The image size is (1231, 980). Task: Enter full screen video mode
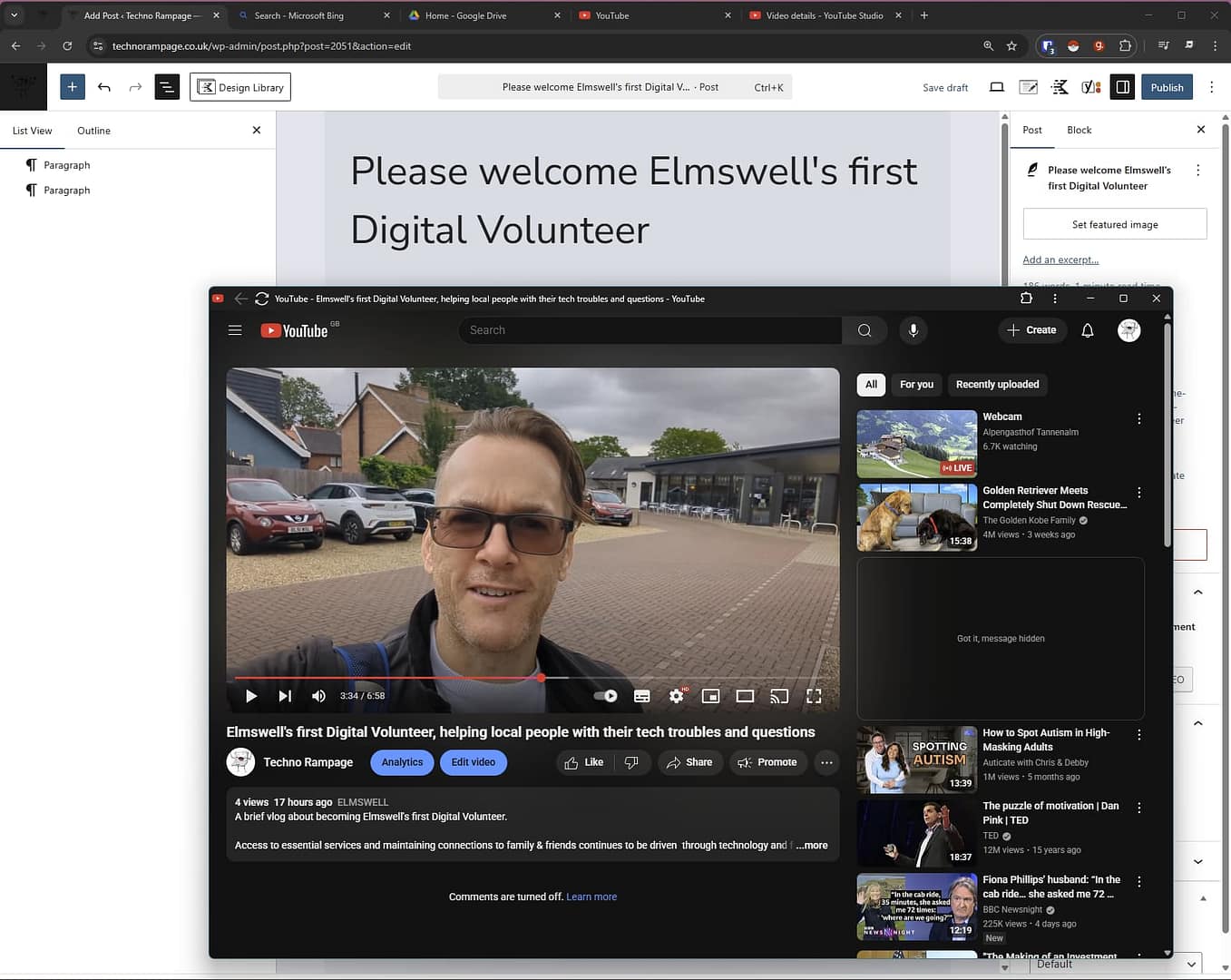pos(814,696)
